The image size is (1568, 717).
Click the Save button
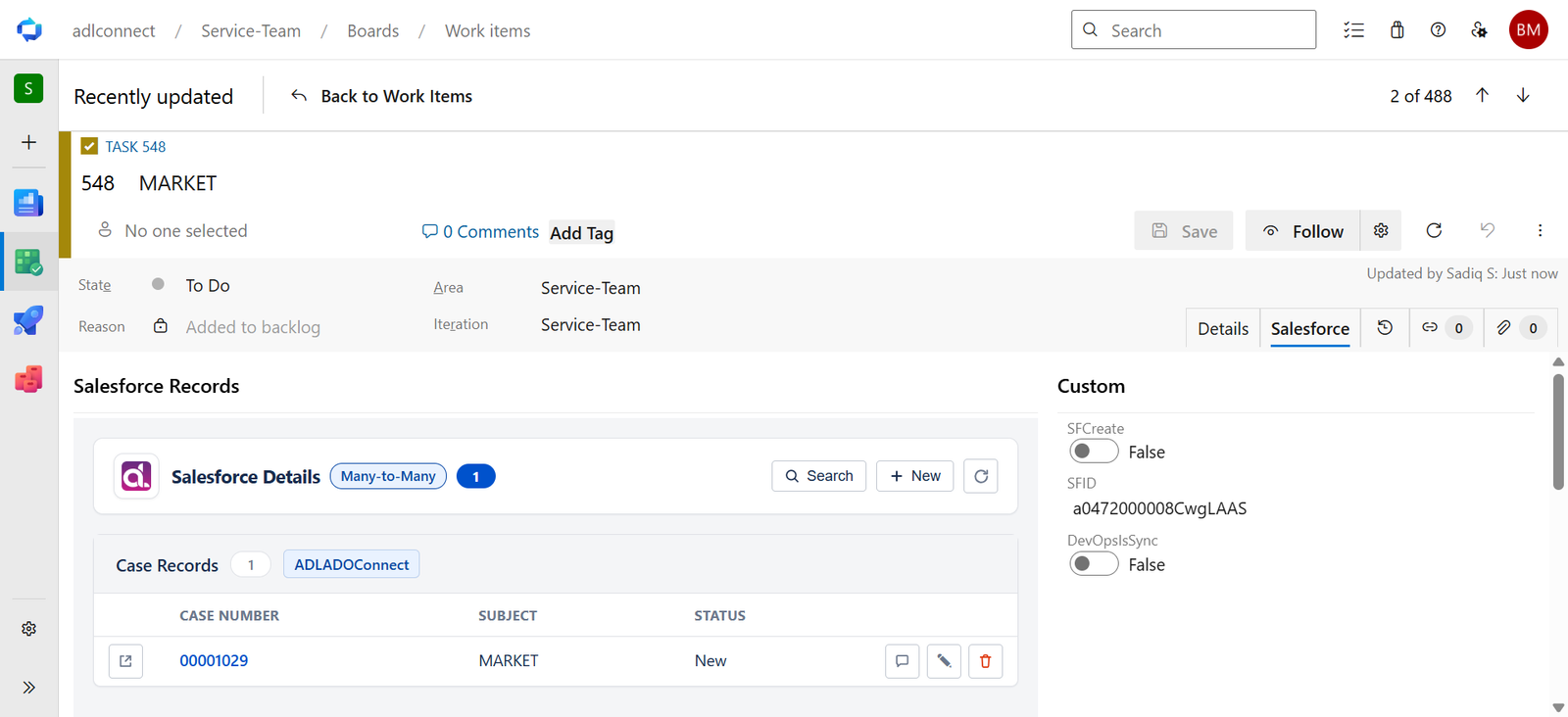(1184, 230)
